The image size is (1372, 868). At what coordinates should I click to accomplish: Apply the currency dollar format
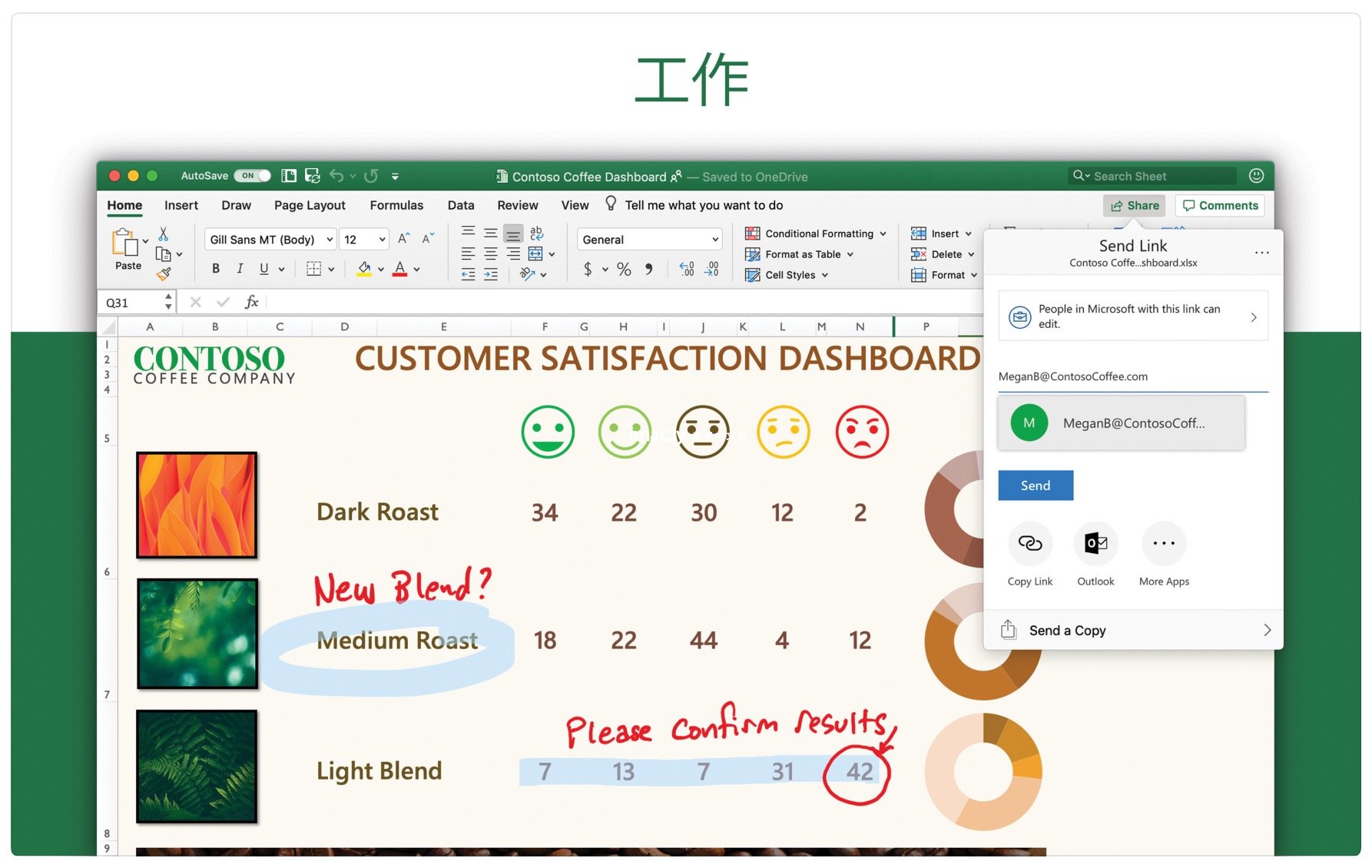[588, 269]
